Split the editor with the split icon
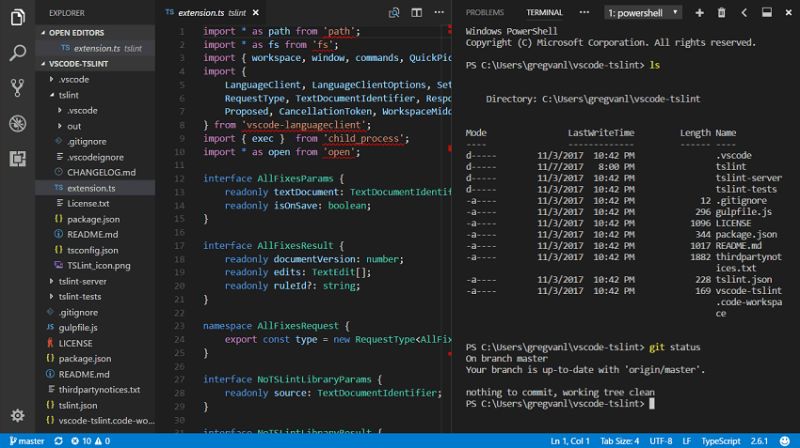This screenshot has width=800, height=448. [417, 13]
